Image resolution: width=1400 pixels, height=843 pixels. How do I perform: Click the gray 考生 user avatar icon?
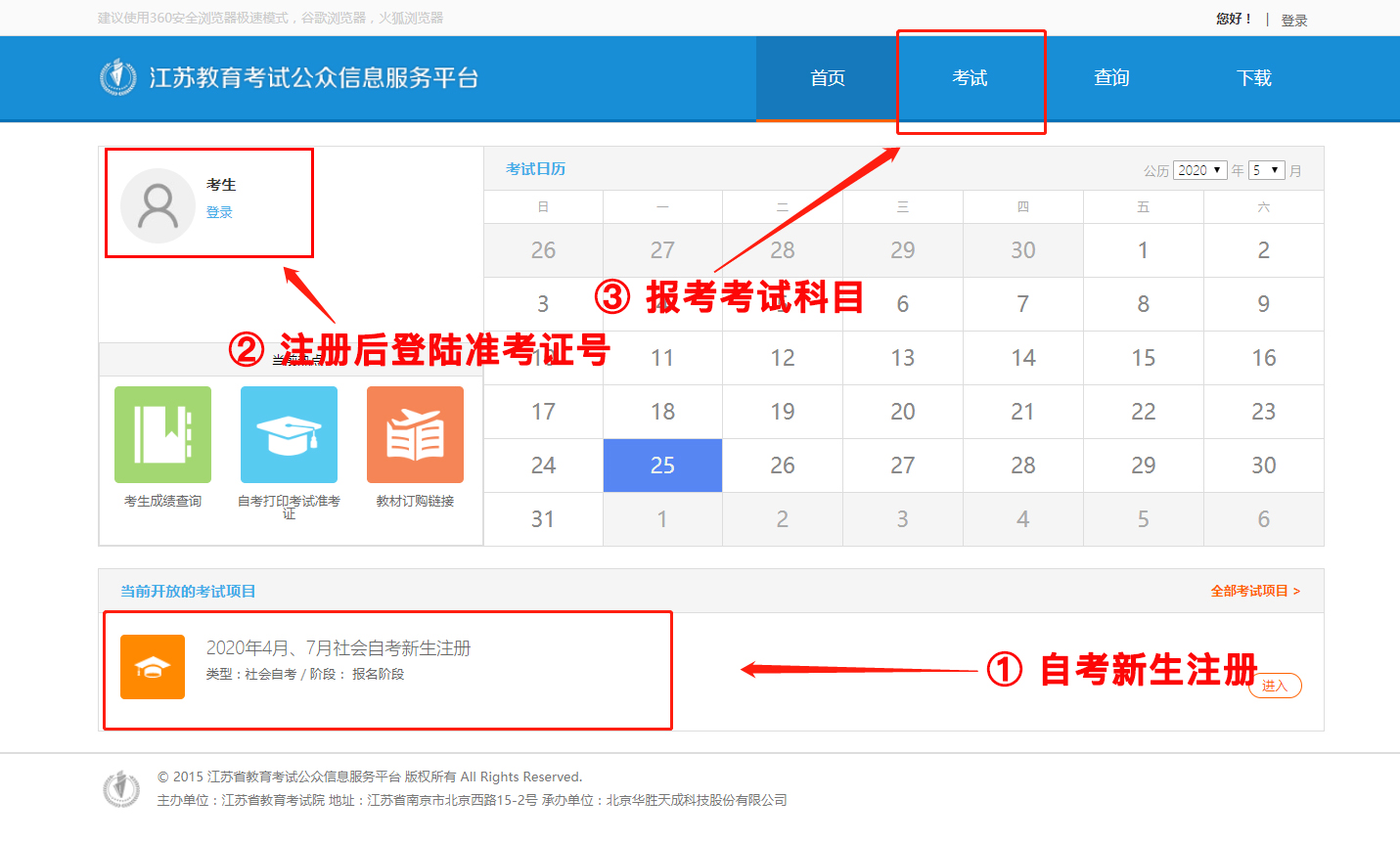tap(158, 205)
